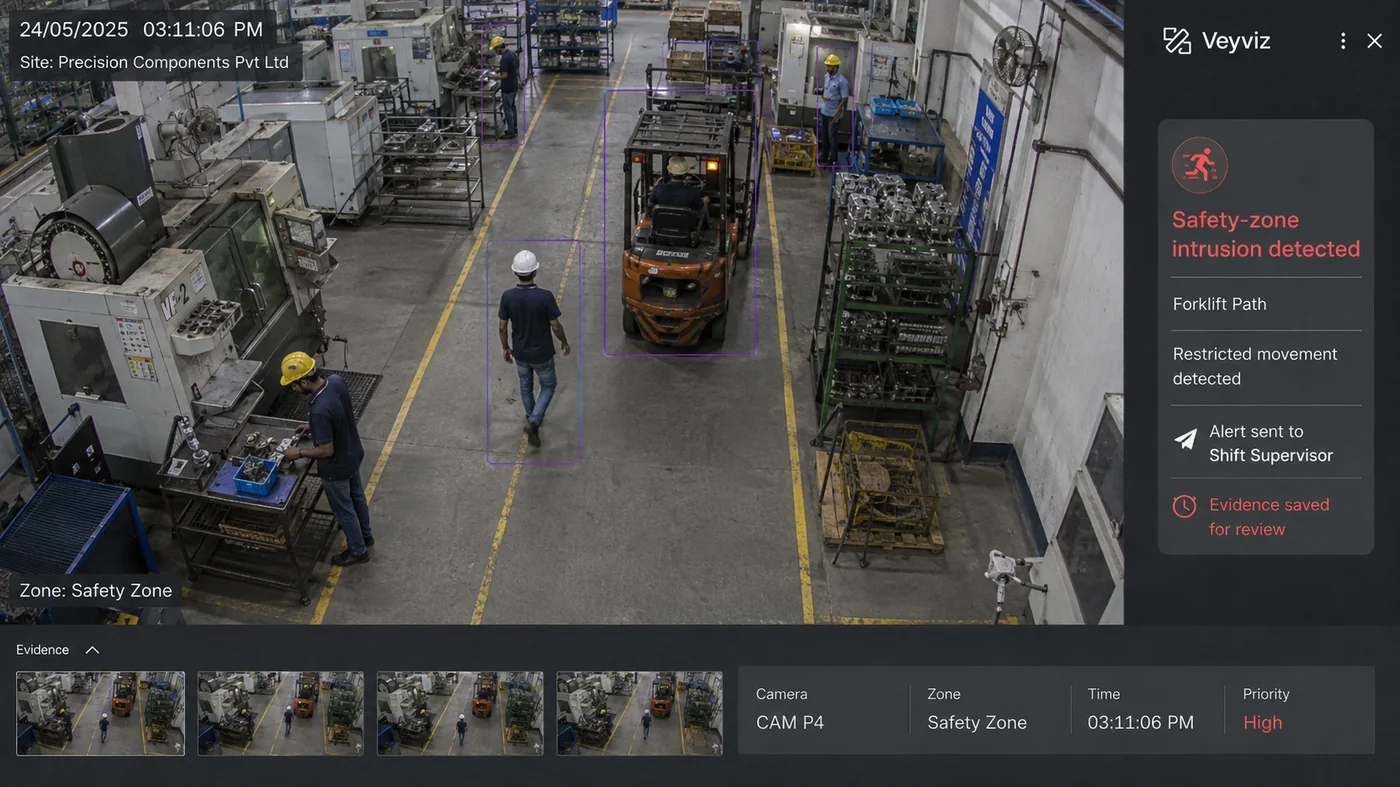The width and height of the screenshot is (1400, 787).
Task: Click the 'Forklift Path' row
Action: click(x=1266, y=304)
